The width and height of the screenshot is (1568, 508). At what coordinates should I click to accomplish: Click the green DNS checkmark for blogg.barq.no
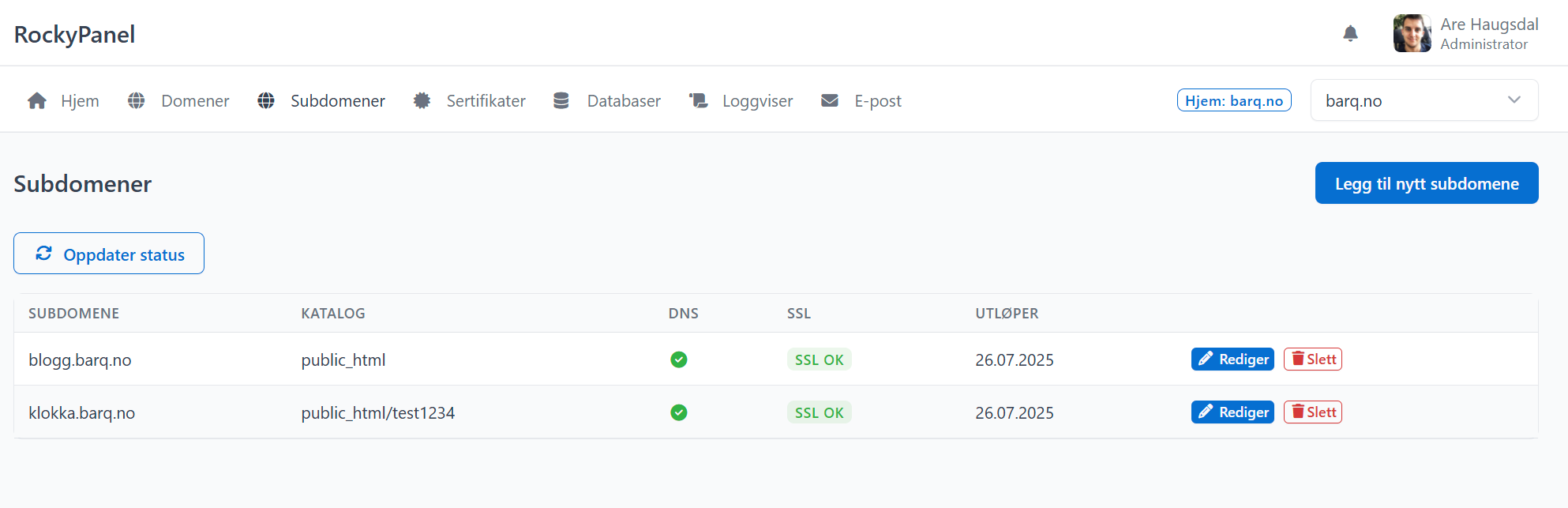click(678, 359)
